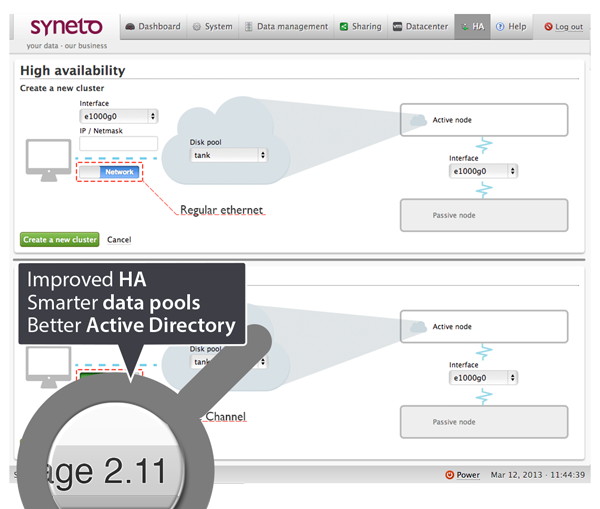The height and width of the screenshot is (509, 600).
Task: Click Create a new cluster button
Action: click(60, 240)
